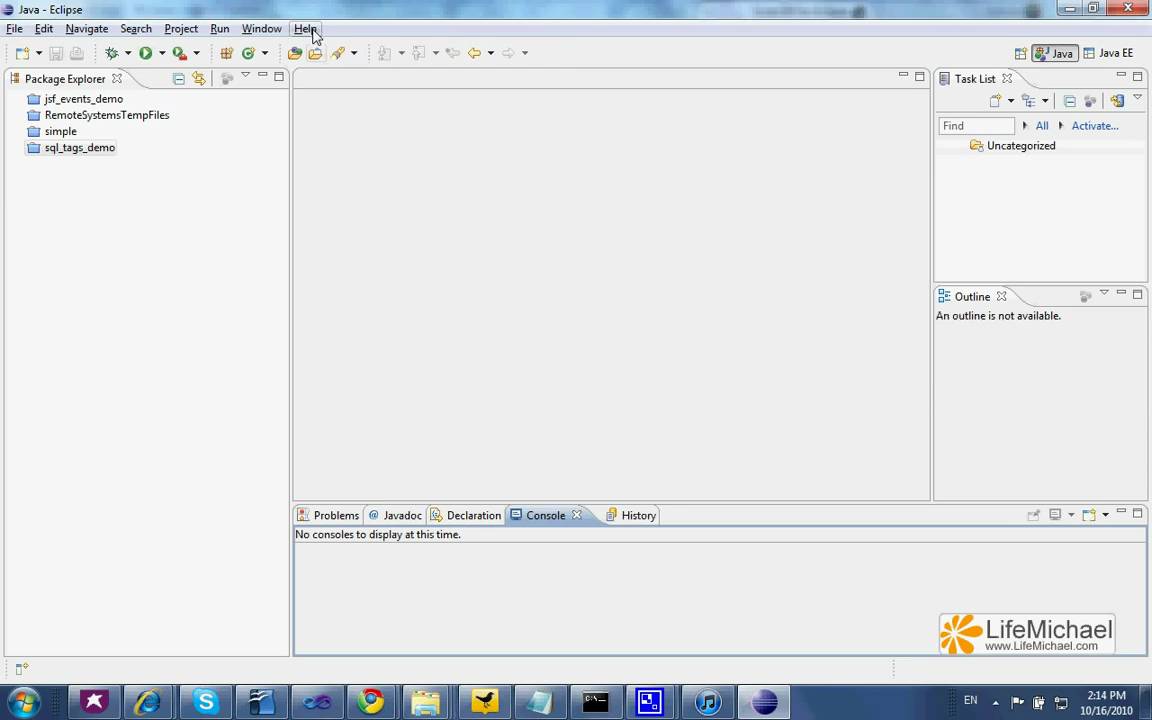Click the green Run button icon
Screen dimensions: 1152x720
145,53
